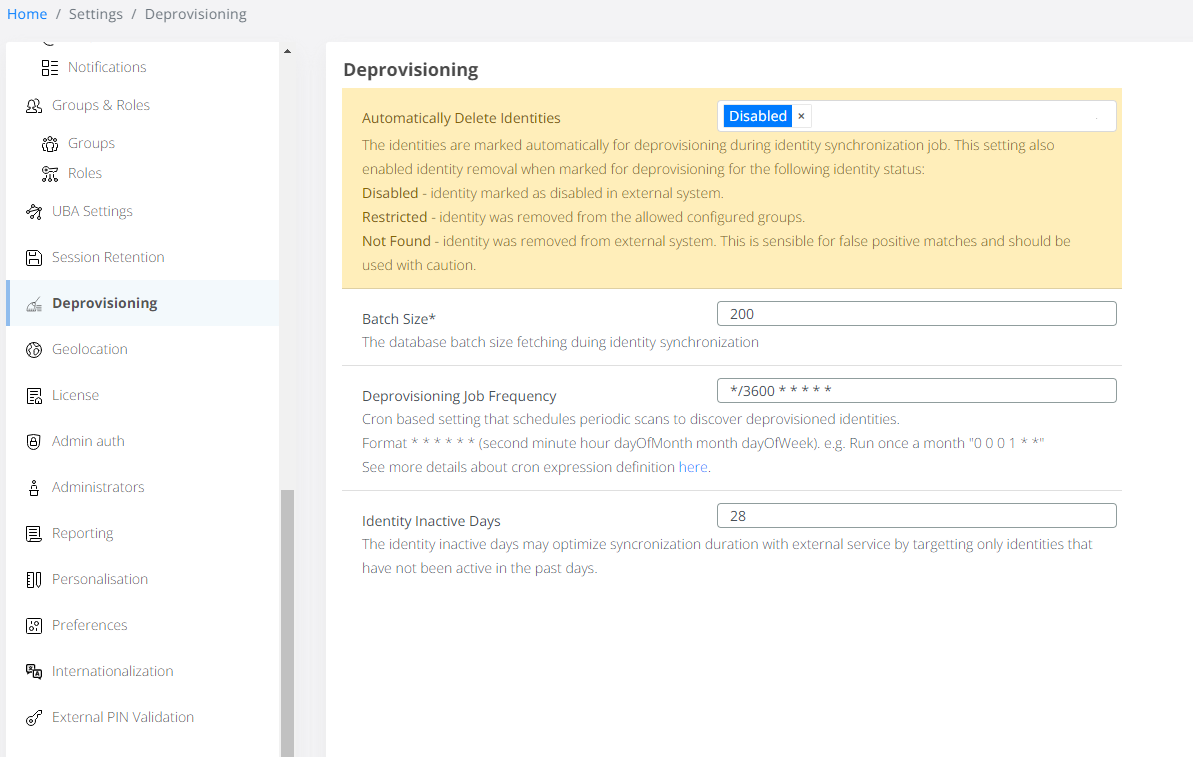Click the Roles icon in sidebar
This screenshot has height=757, width=1193.
50,173
